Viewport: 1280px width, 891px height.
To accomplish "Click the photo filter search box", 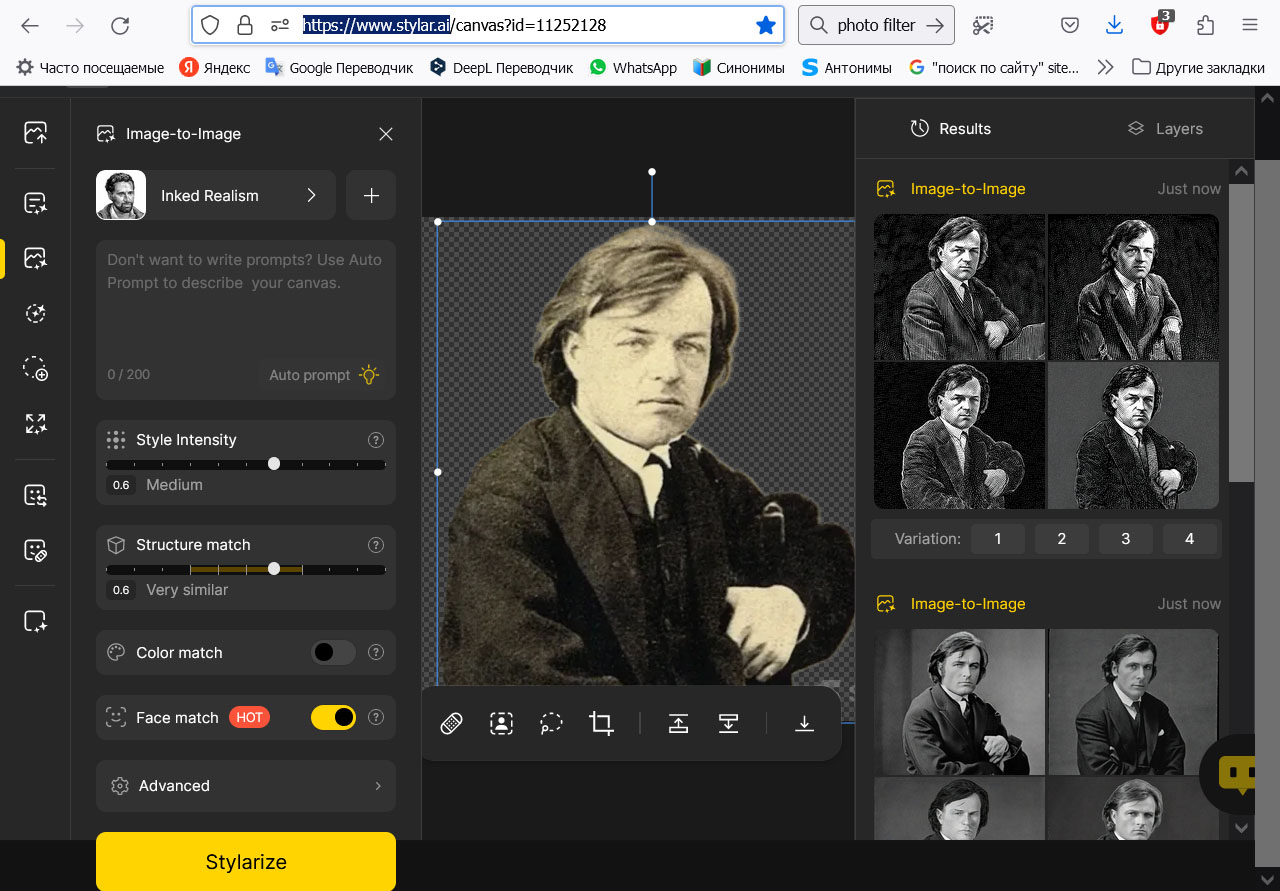I will point(877,26).
